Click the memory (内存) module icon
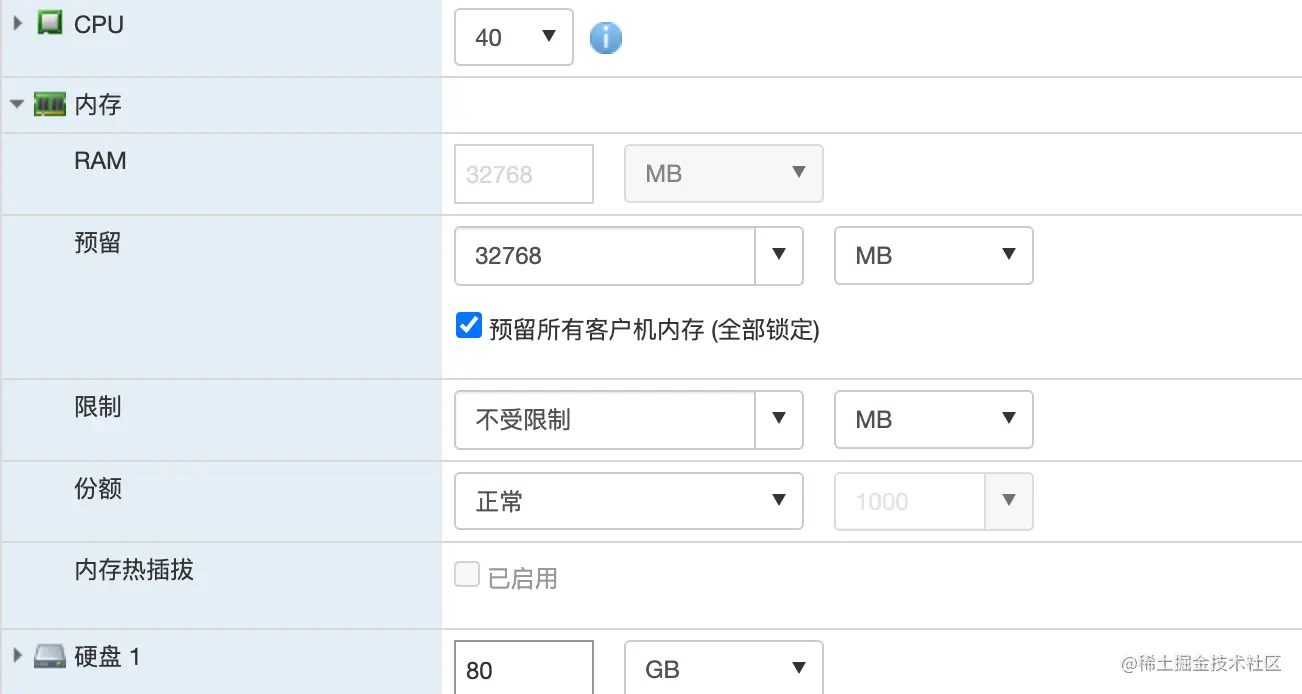Viewport: 1302px width, 694px height. point(50,104)
